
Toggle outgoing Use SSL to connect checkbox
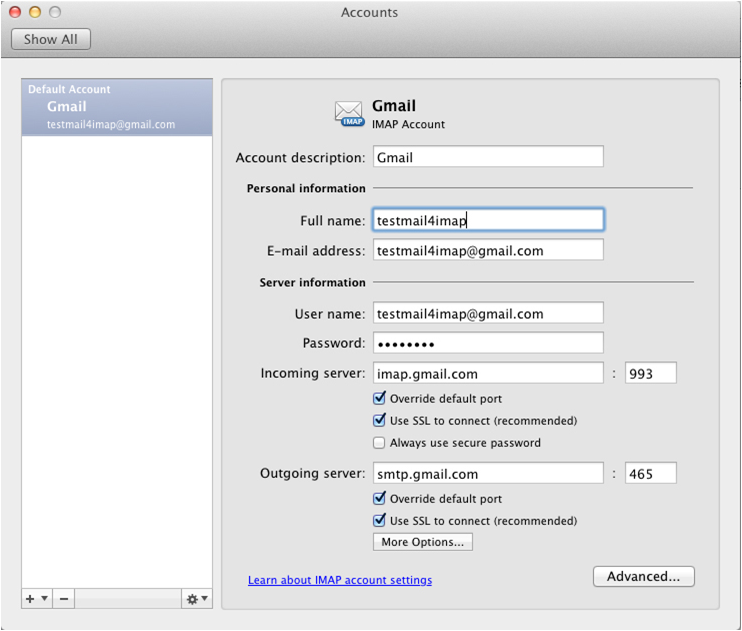(x=379, y=520)
